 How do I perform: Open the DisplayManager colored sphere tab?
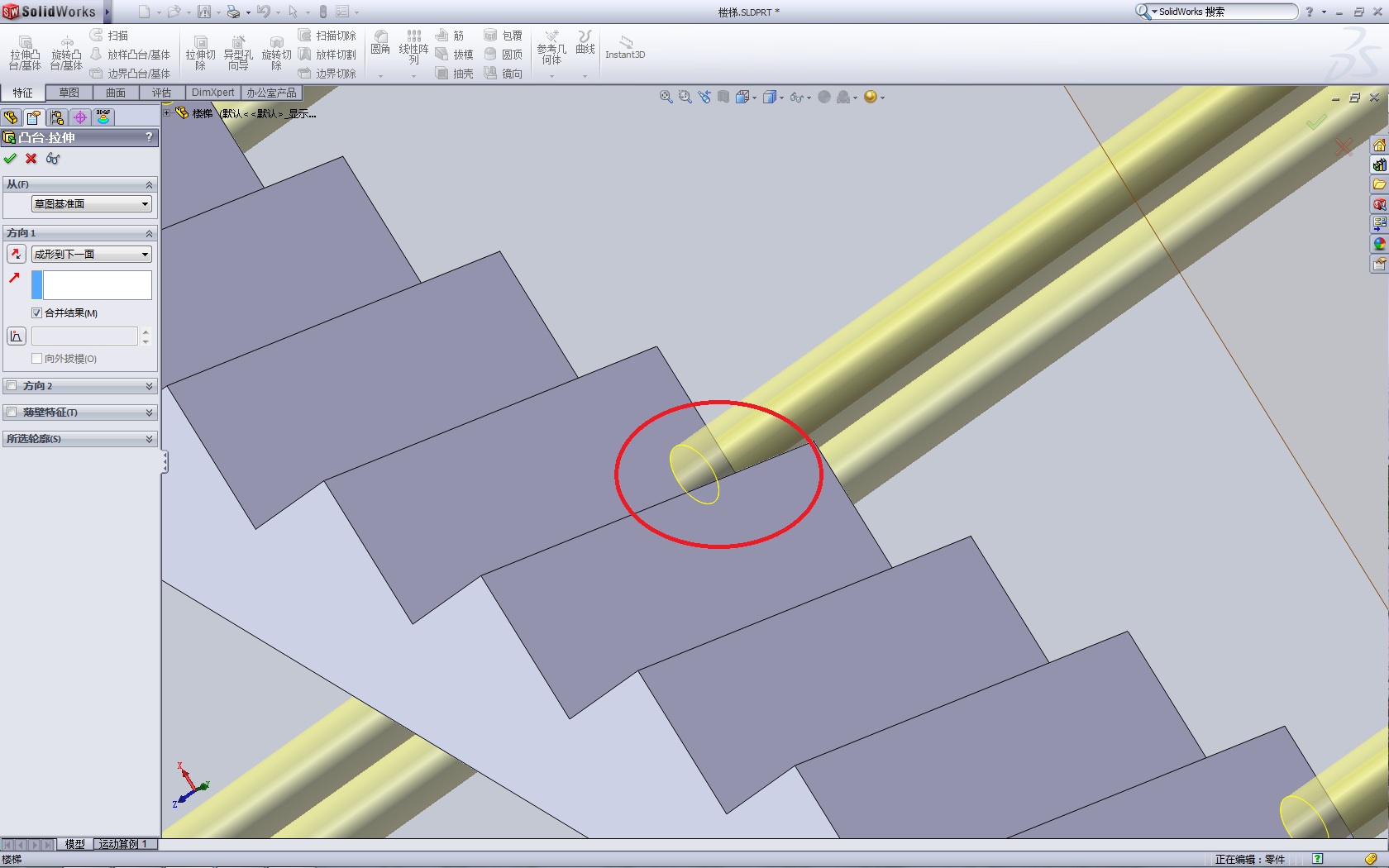[x=103, y=117]
